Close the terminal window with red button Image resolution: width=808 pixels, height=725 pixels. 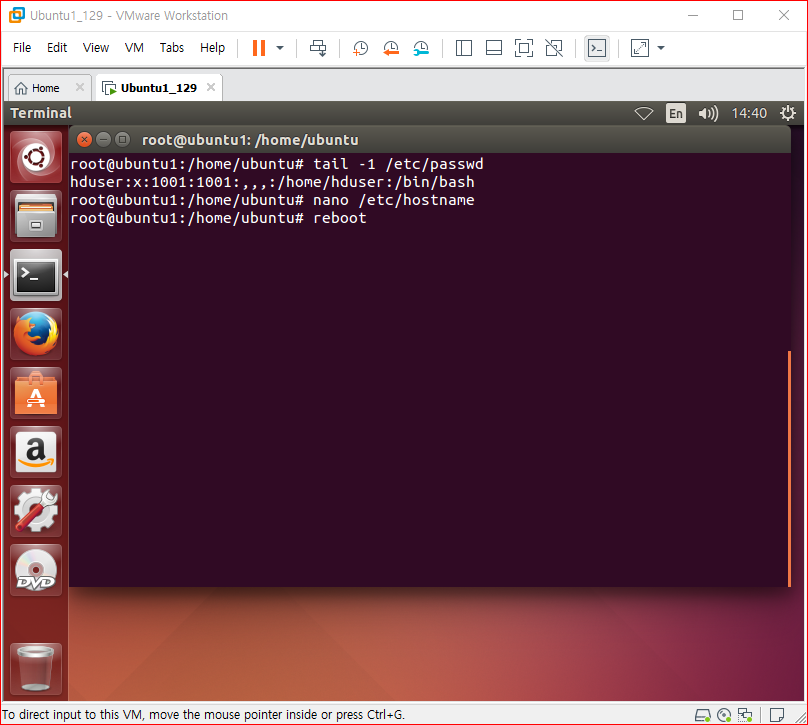pos(84,140)
